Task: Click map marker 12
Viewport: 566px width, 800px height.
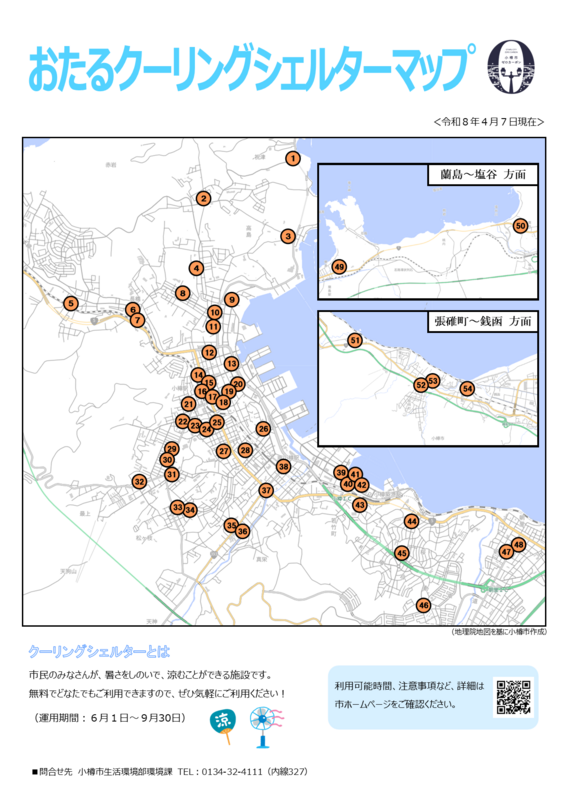Action: click(x=209, y=352)
